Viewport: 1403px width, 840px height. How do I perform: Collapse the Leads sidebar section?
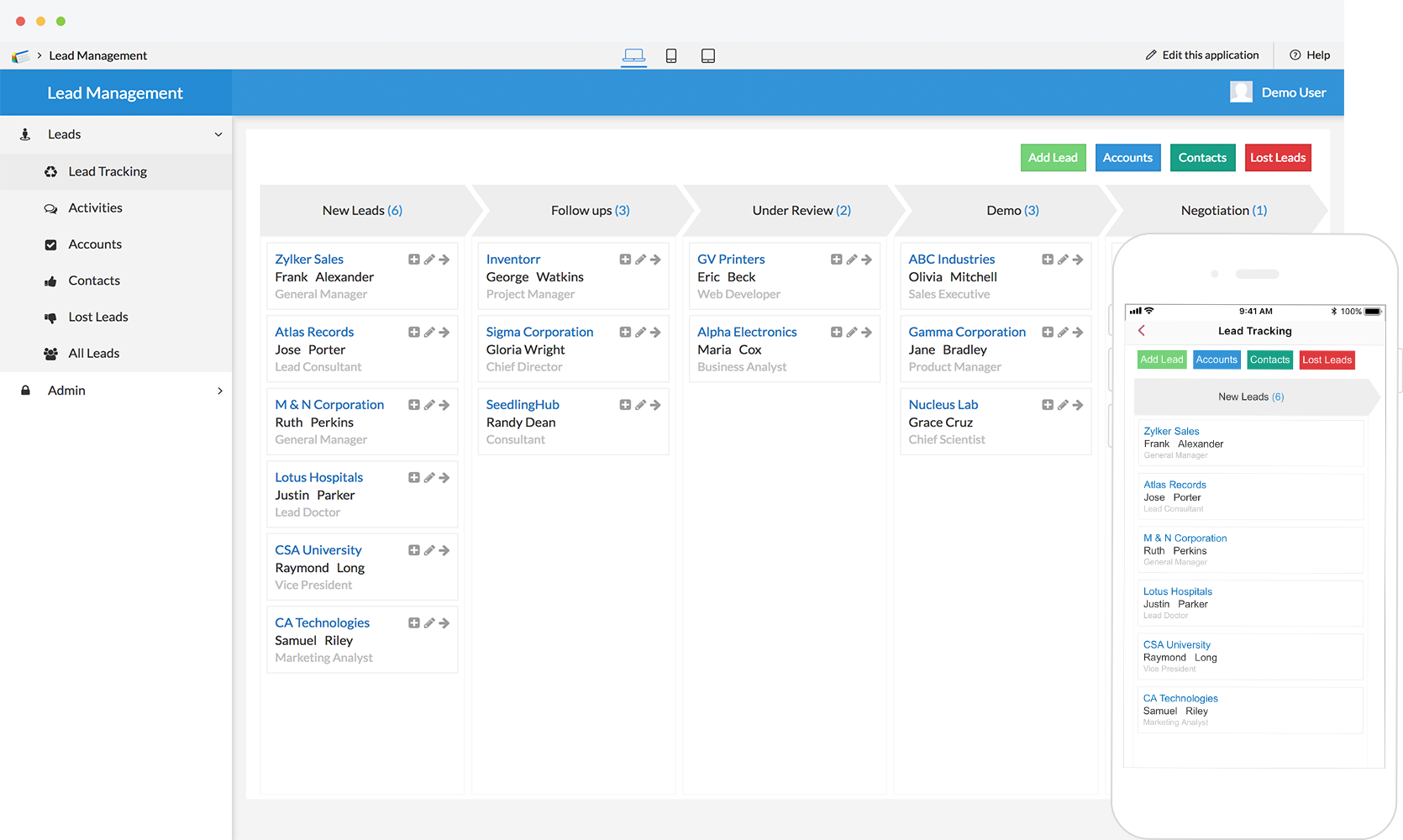[x=218, y=134]
